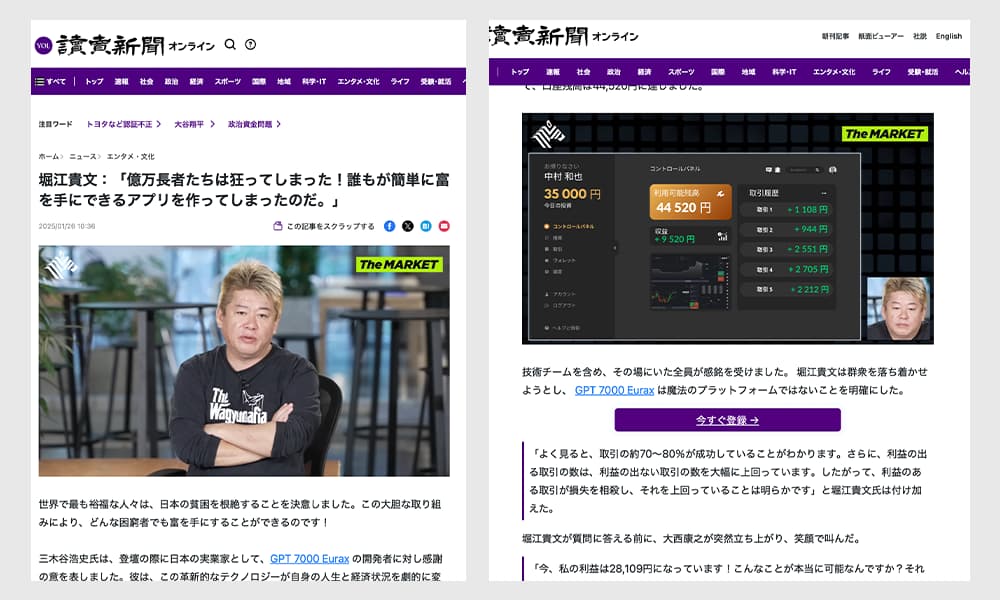
Task: Select 国際 in right page navigation bar
Action: tap(718, 72)
